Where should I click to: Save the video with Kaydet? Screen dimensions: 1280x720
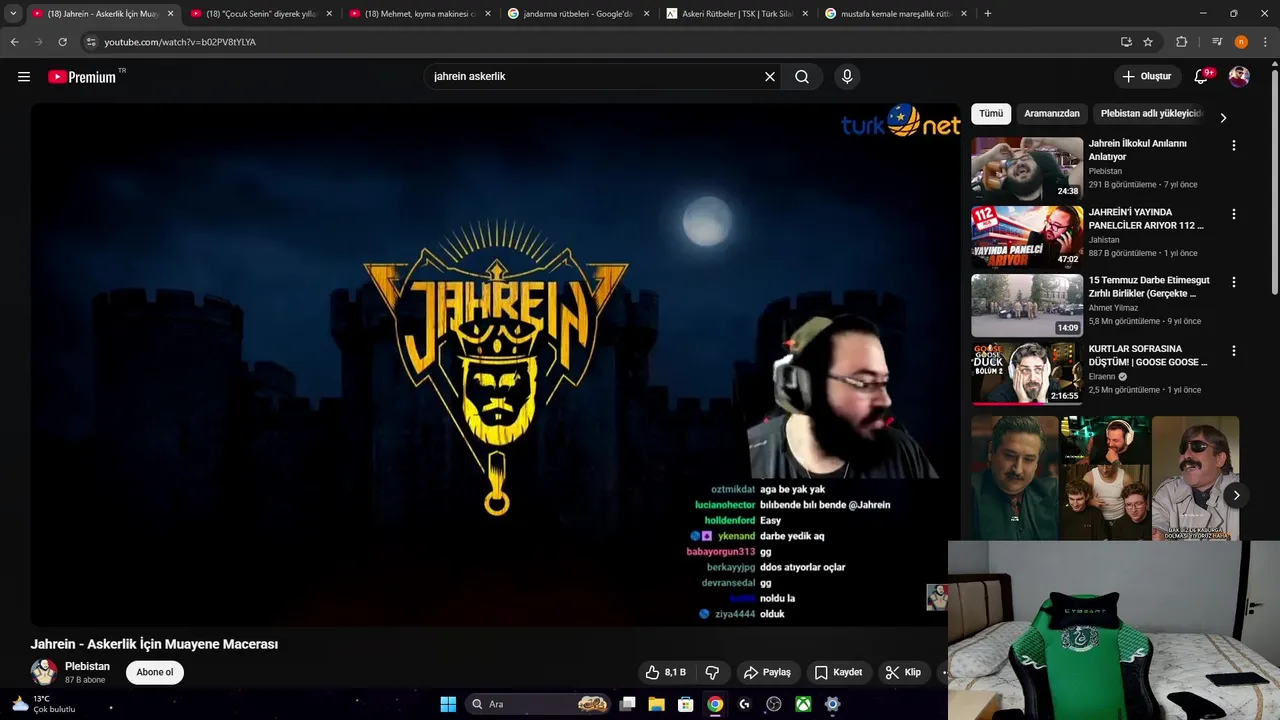coord(838,672)
